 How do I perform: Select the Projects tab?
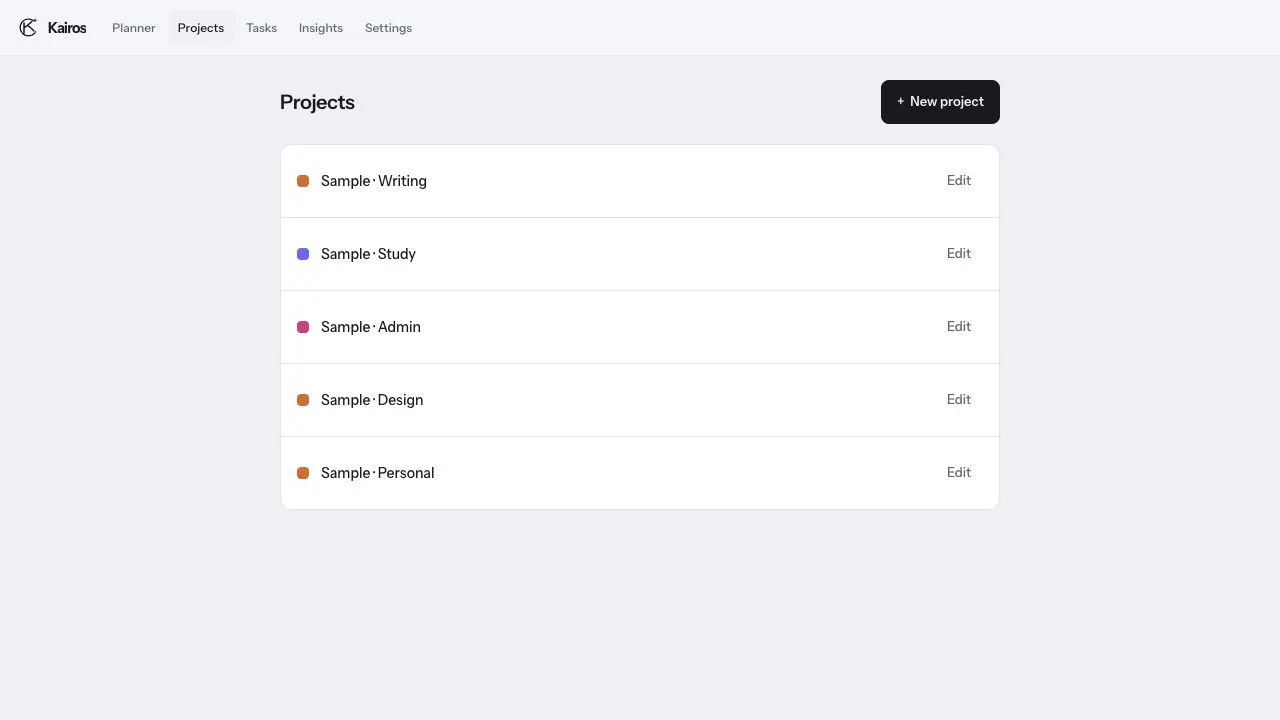click(201, 28)
